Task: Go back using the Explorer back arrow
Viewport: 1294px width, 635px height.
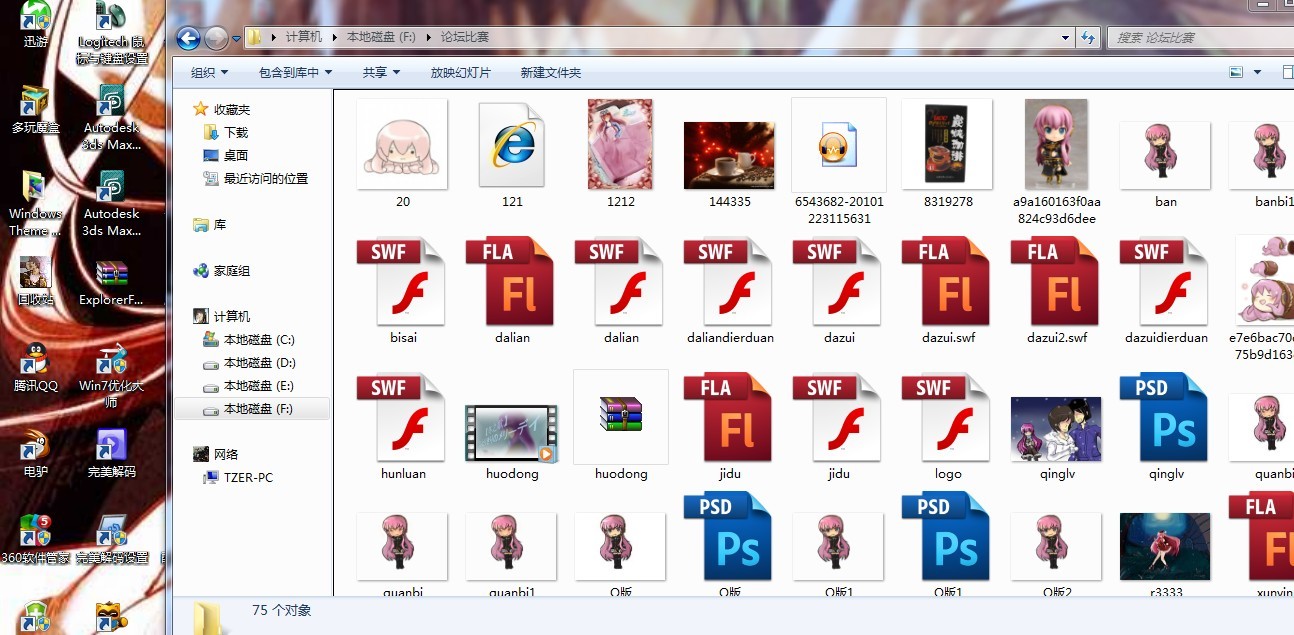Action: pos(188,38)
